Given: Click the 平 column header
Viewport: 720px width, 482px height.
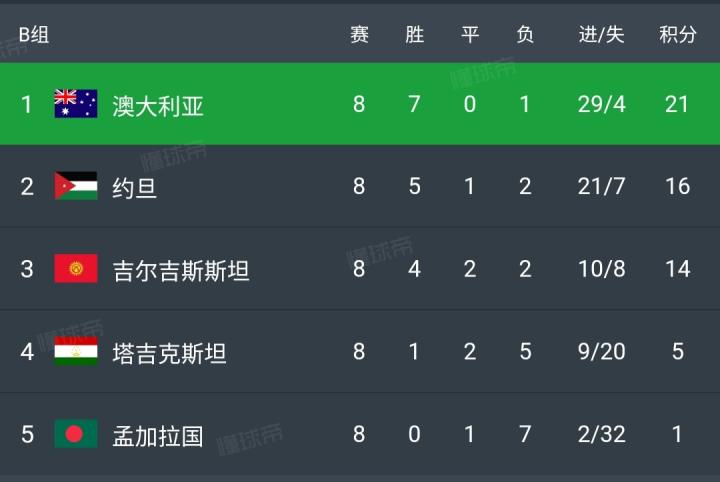Looking at the screenshot, I should click(469, 35).
